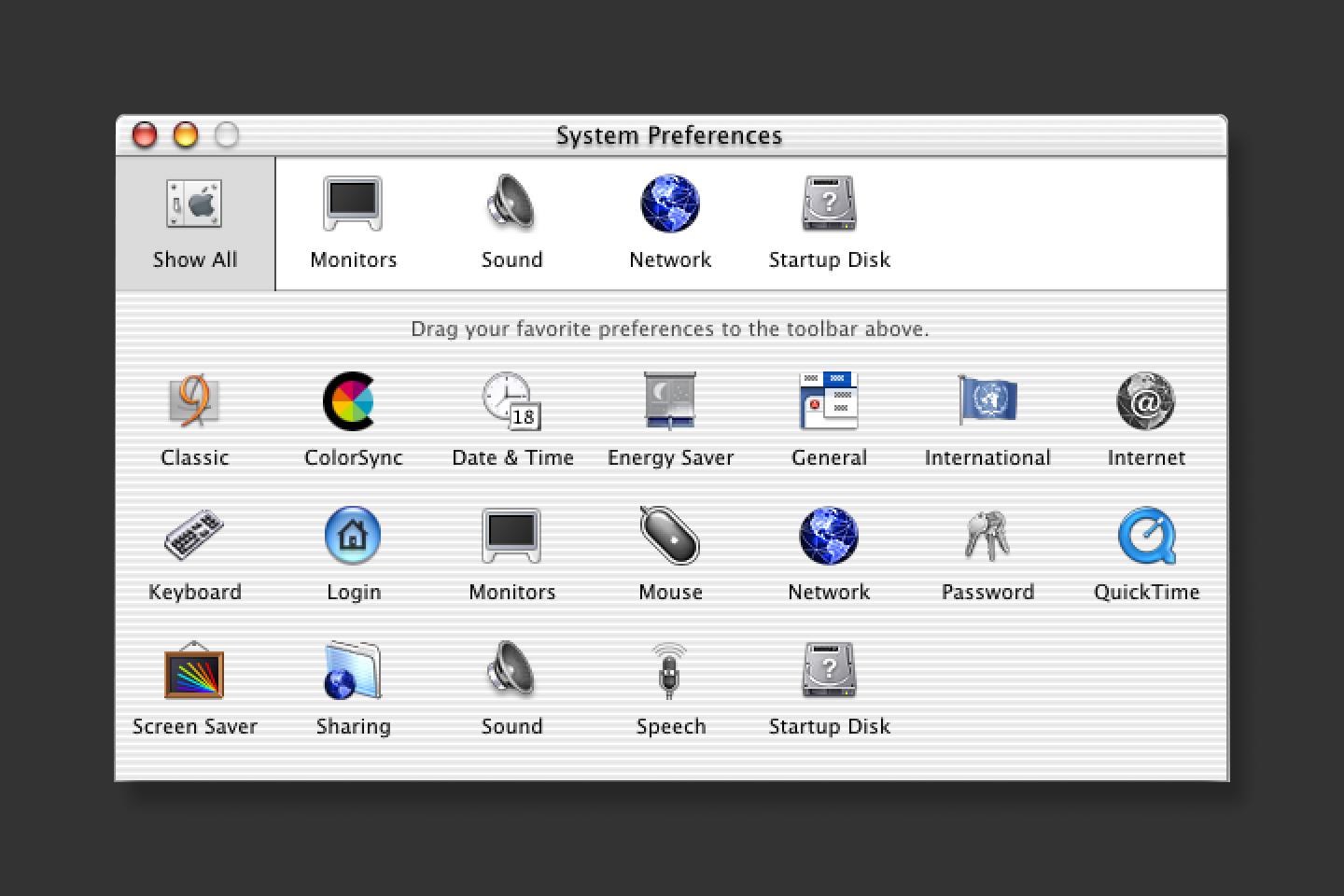Click the Login preferences icon
This screenshot has height=896, width=1344.
[353, 537]
